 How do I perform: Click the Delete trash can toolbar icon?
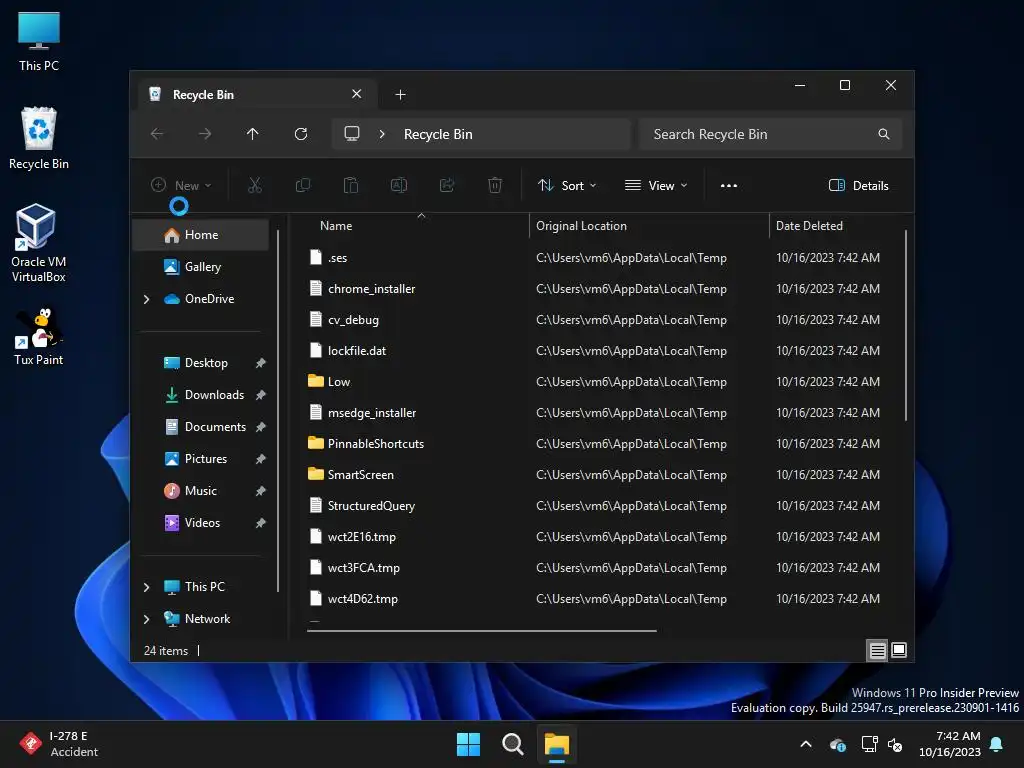pos(495,185)
